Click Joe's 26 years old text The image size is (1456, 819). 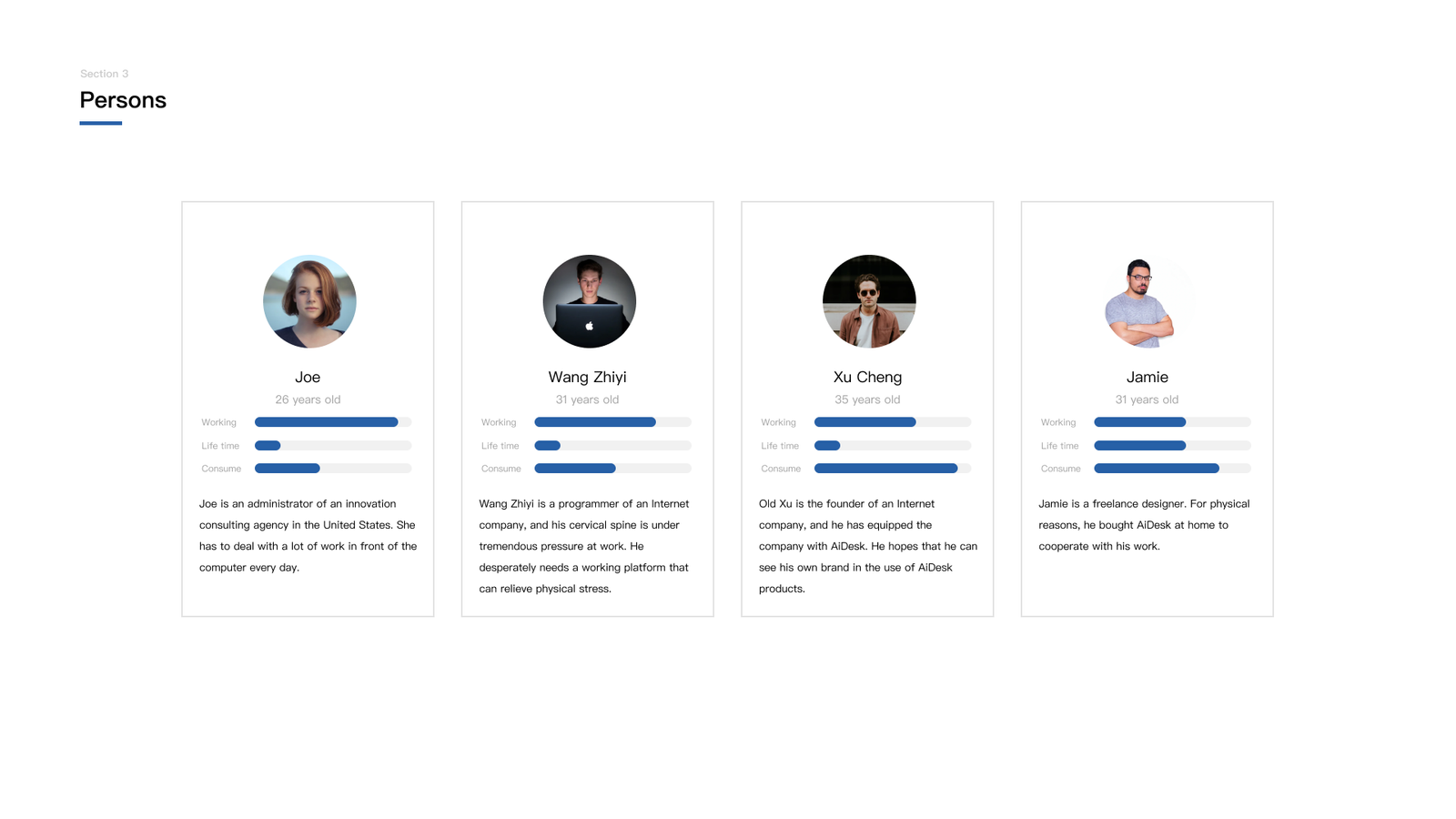coord(308,399)
